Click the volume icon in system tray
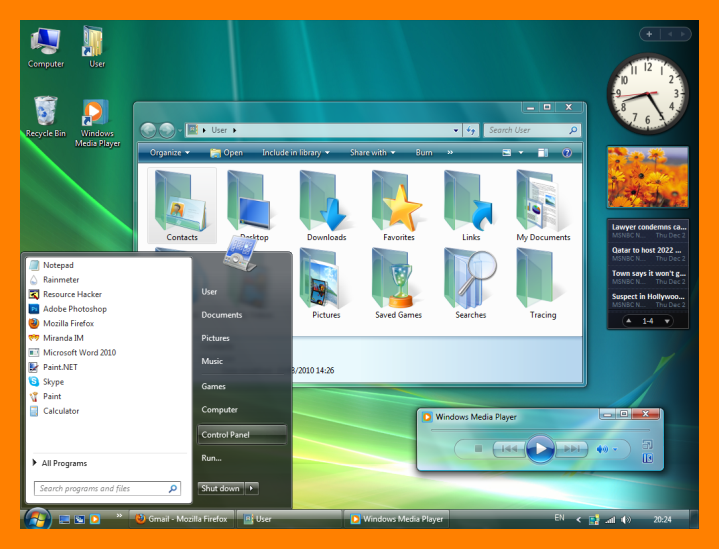Image resolution: width=719 pixels, height=549 pixels. click(x=626, y=520)
